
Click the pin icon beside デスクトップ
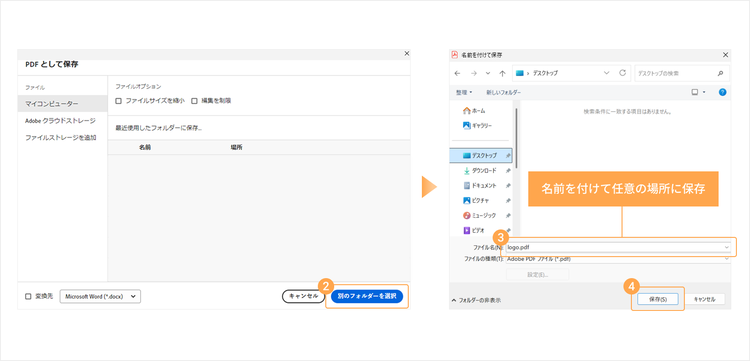tap(507, 156)
